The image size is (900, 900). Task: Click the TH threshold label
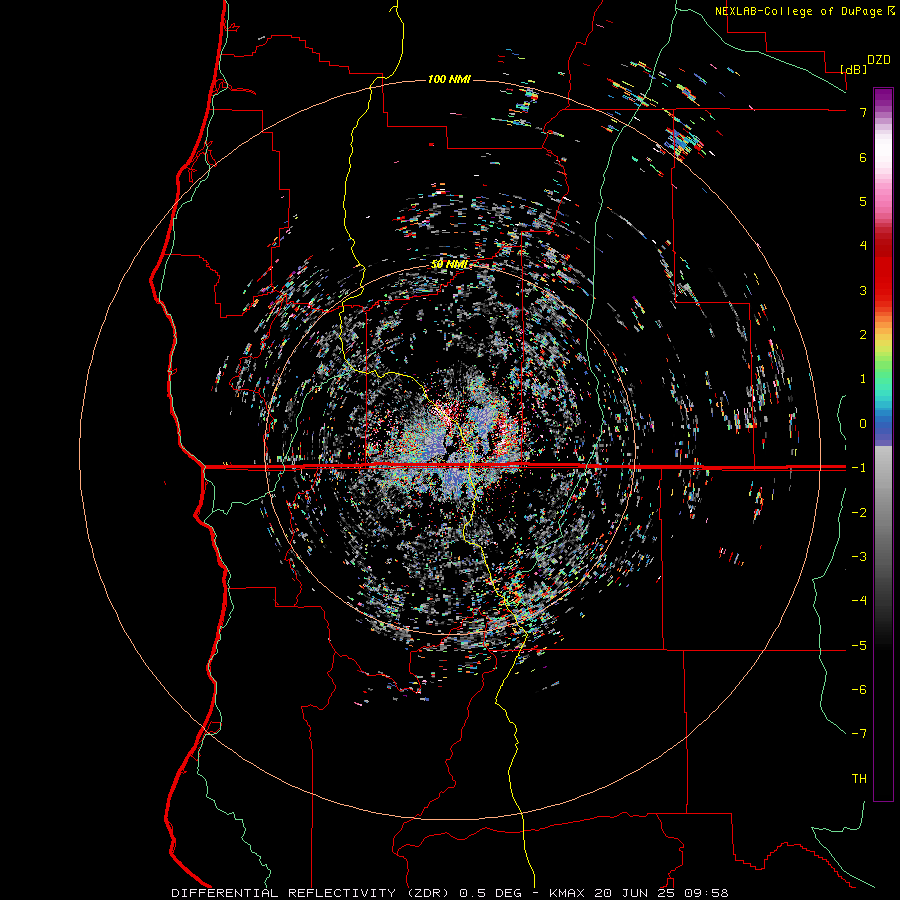[x=859, y=779]
